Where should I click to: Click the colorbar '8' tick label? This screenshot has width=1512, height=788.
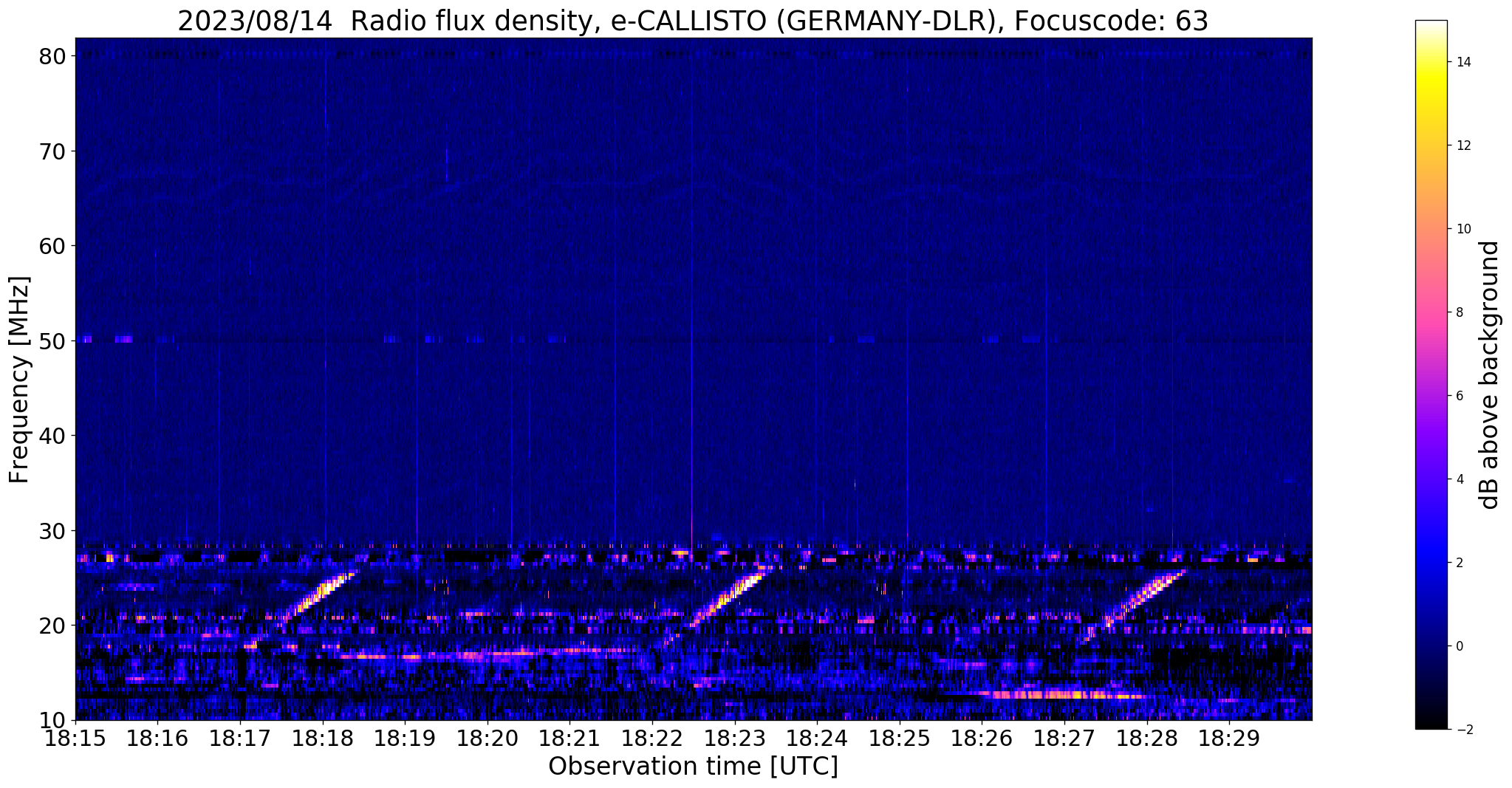click(x=1459, y=312)
